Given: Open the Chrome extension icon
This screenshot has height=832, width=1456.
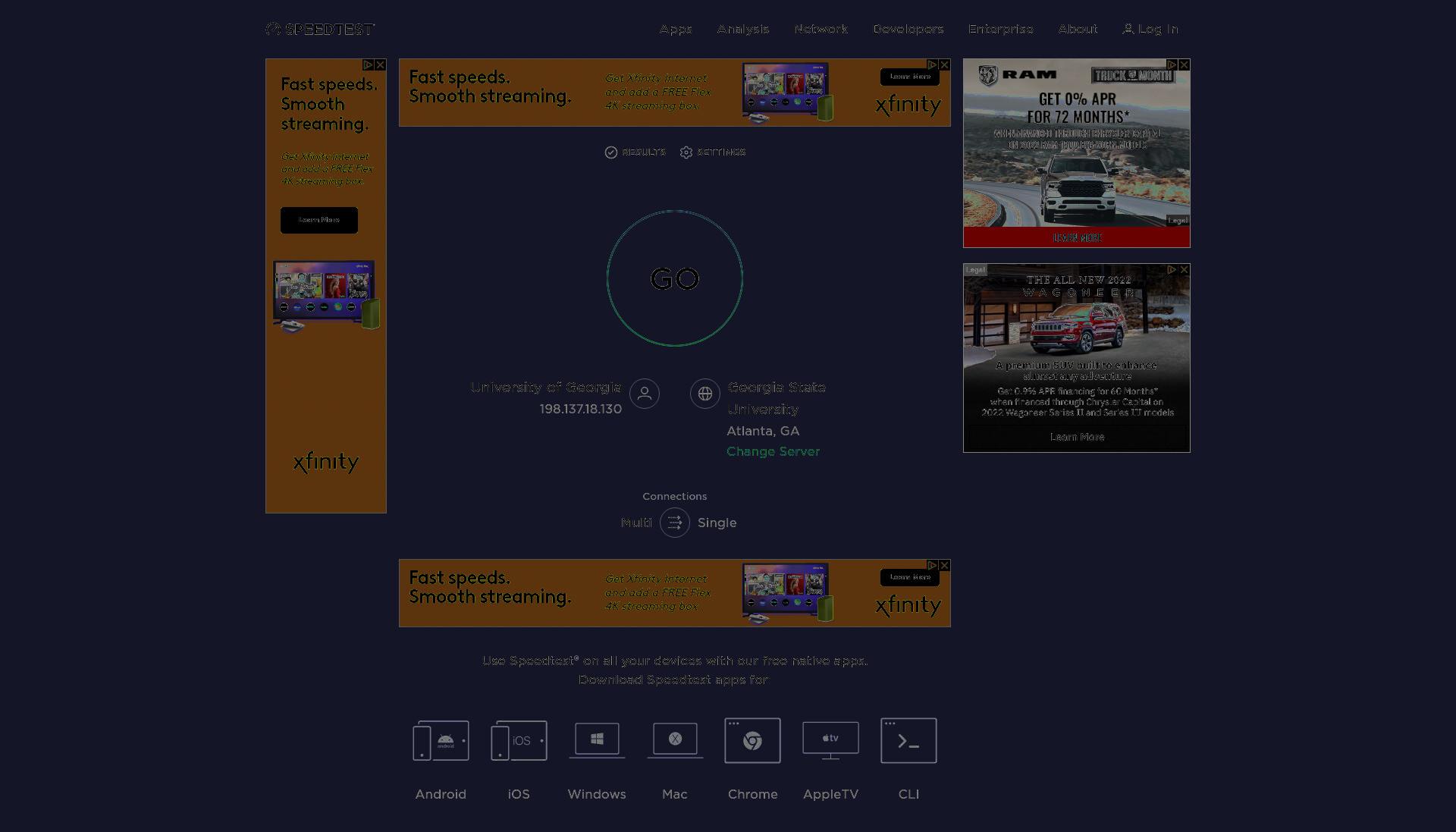Looking at the screenshot, I should click(x=752, y=740).
